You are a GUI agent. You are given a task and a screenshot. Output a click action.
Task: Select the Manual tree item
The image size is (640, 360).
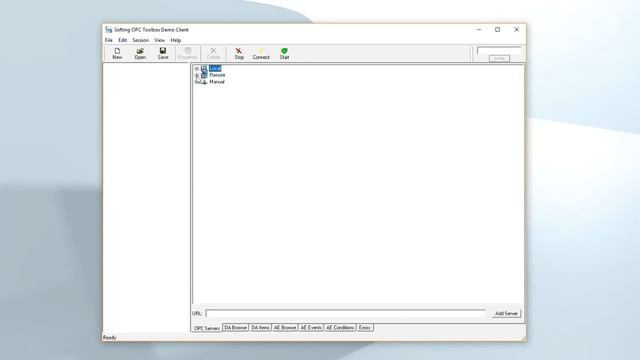[217, 82]
